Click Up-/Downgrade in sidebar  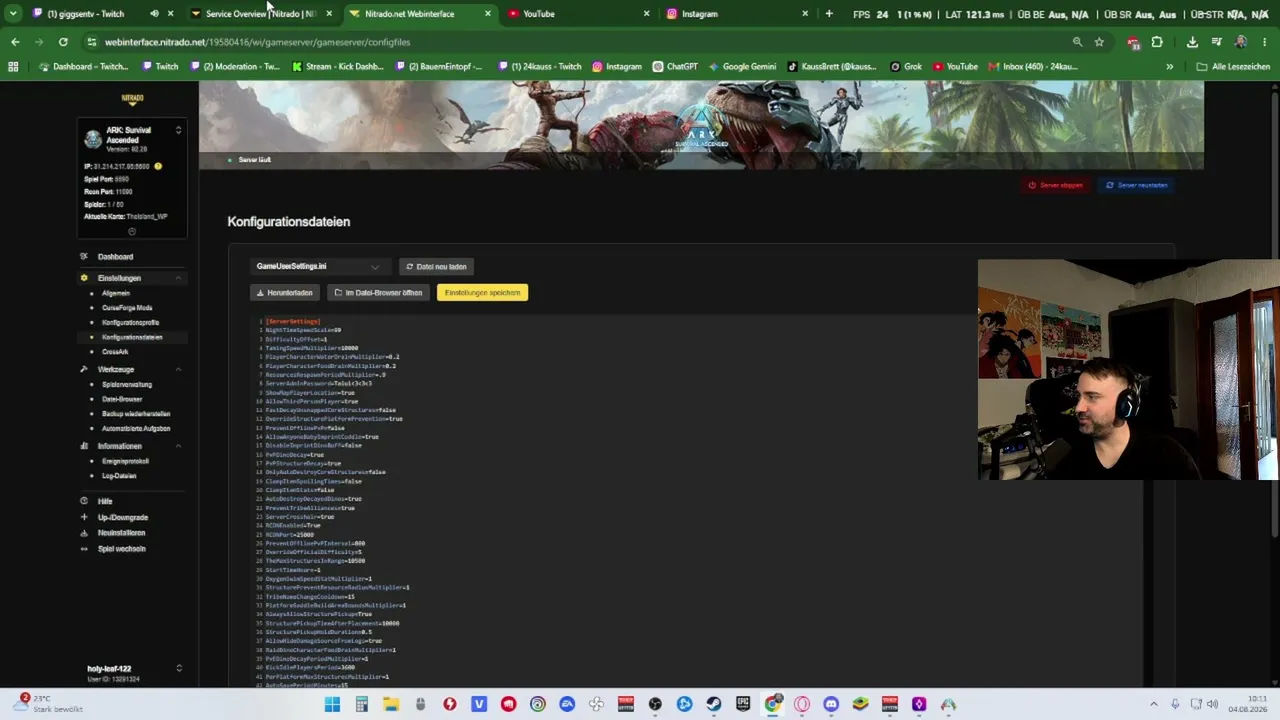122,517
